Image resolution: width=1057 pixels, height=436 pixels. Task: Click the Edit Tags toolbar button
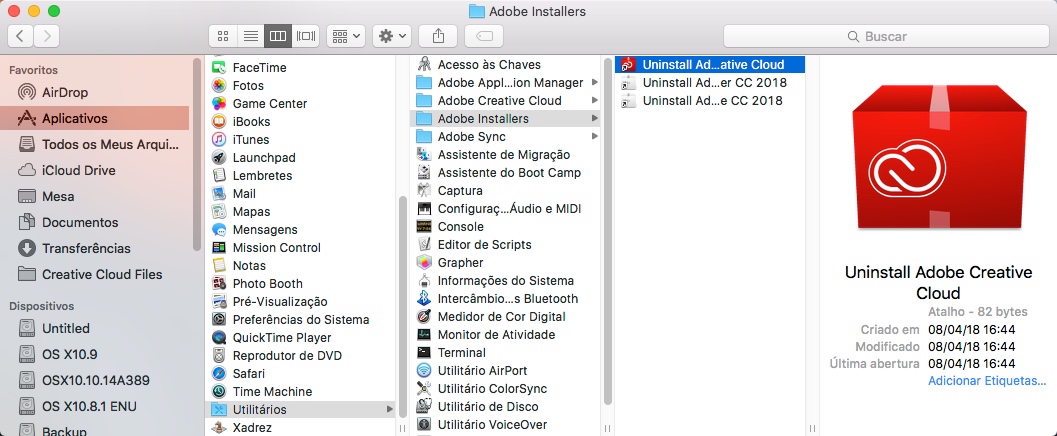484,36
